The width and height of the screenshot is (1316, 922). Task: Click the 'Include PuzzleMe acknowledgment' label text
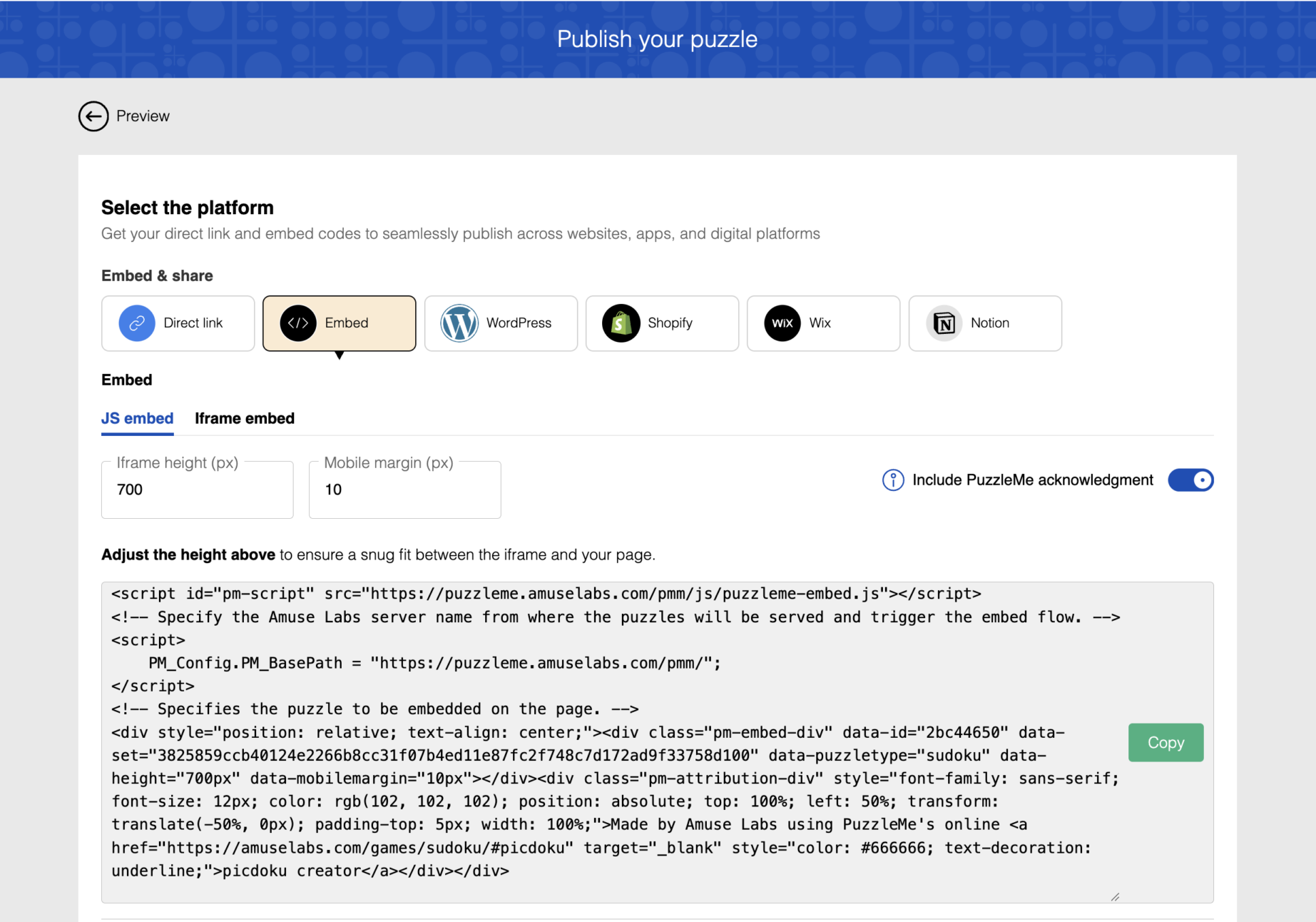[1033, 480]
